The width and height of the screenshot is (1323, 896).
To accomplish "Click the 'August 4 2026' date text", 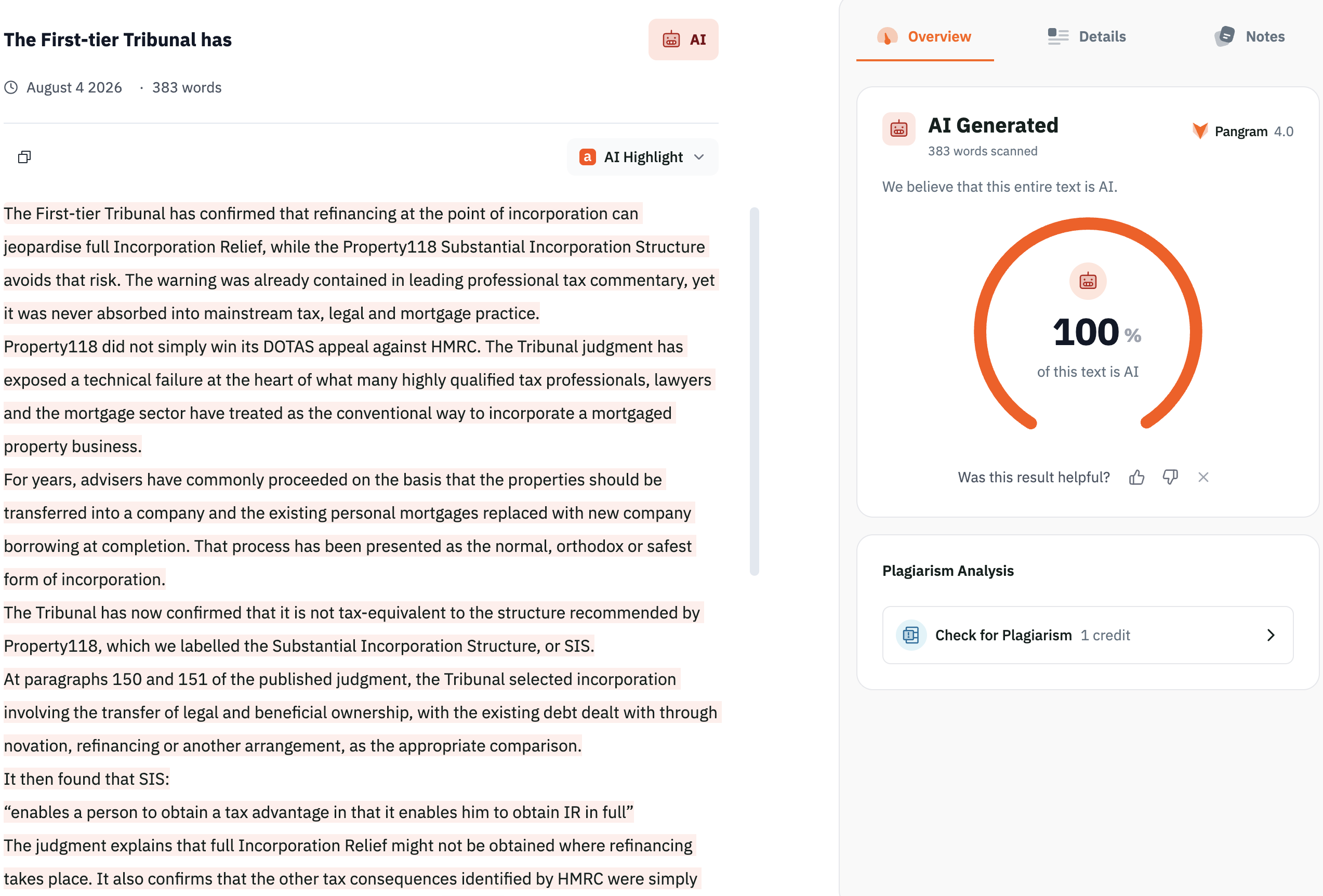I will (74, 87).
